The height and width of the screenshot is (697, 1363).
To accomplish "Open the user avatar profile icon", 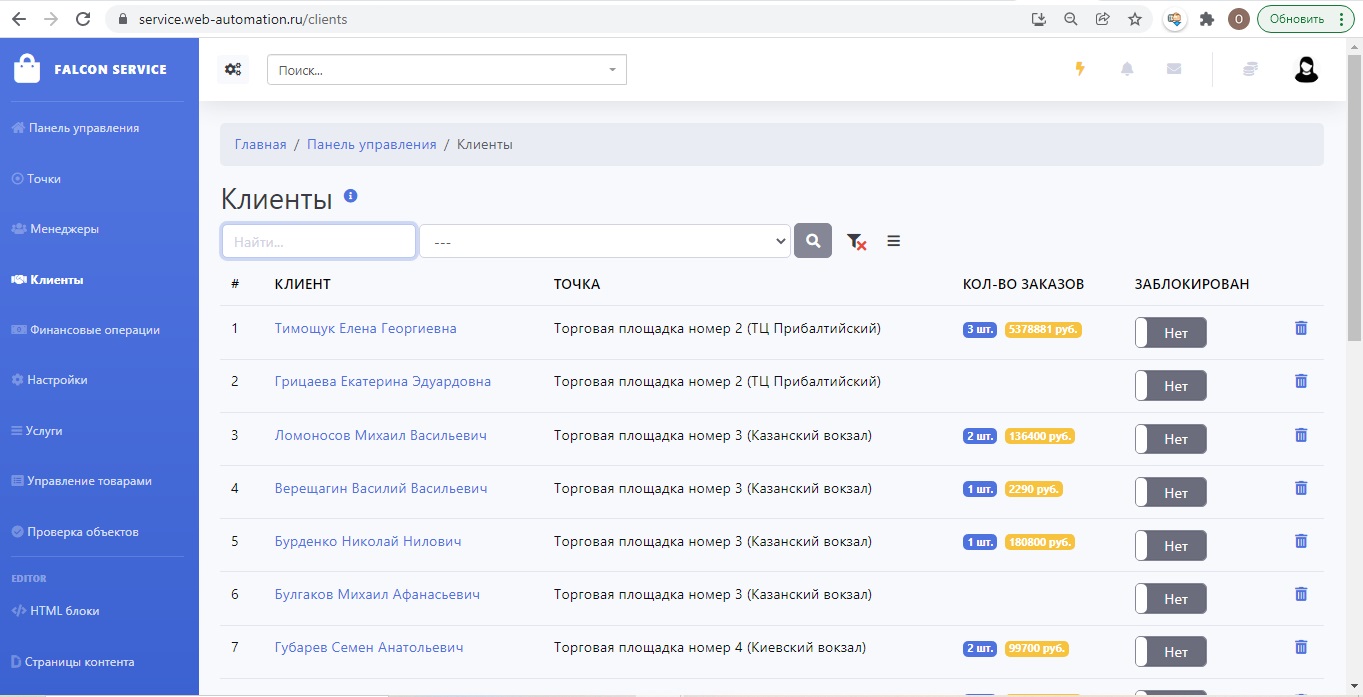I will click(x=1306, y=69).
